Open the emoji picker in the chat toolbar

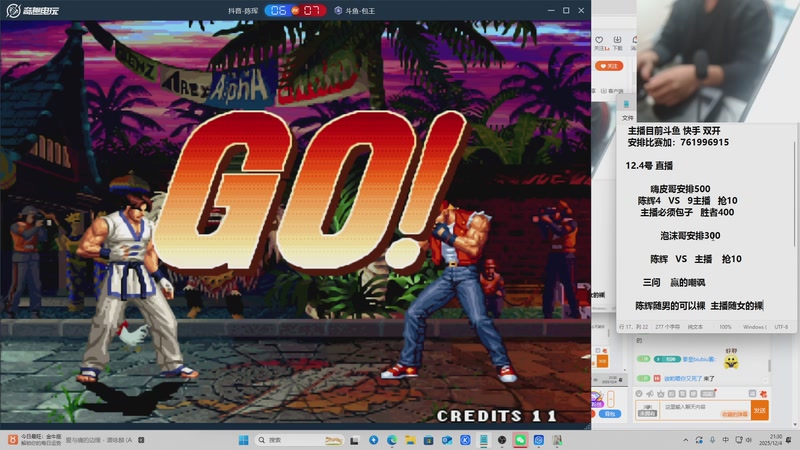click(639, 394)
